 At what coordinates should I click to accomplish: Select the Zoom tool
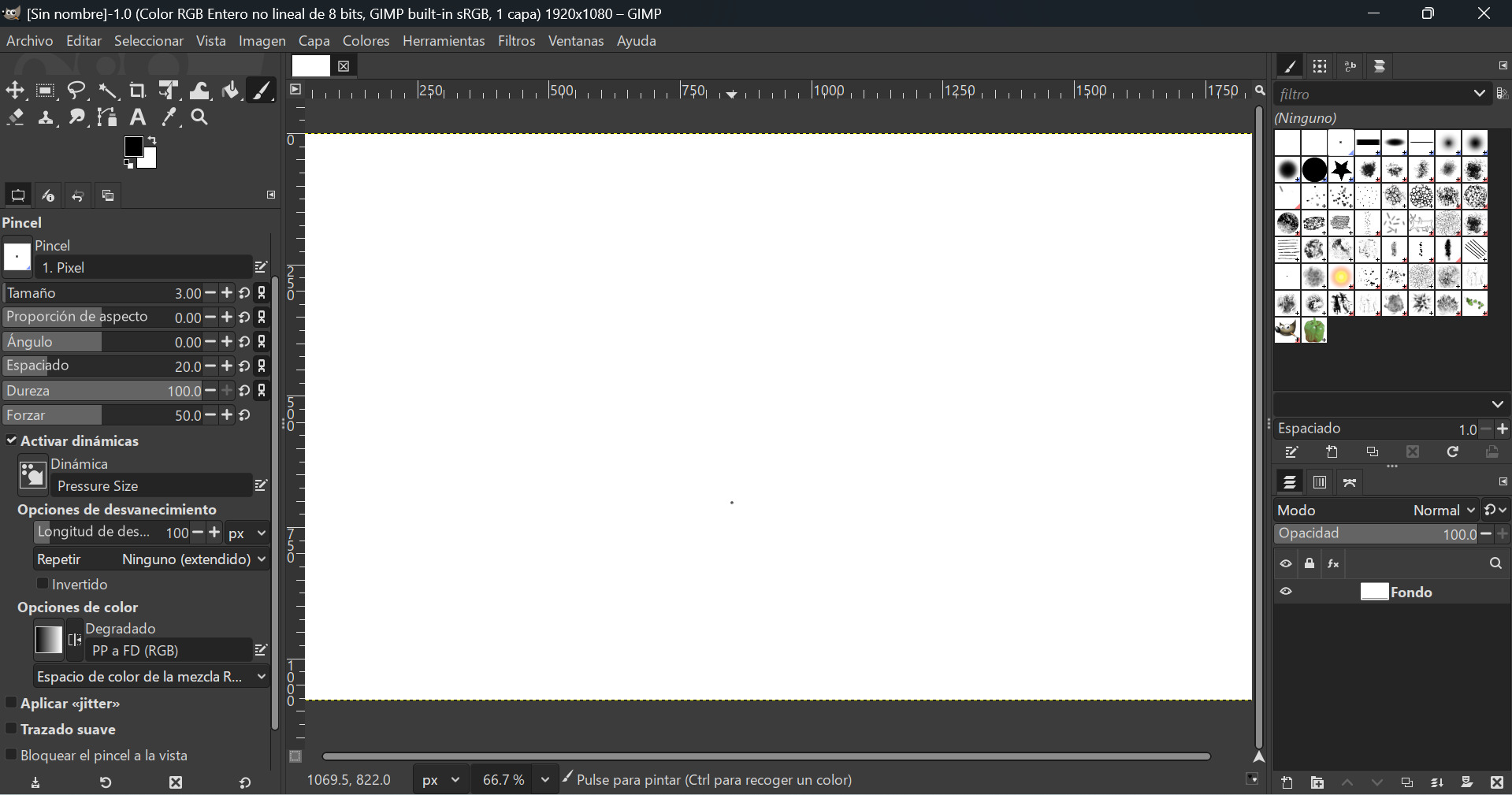pos(199,117)
